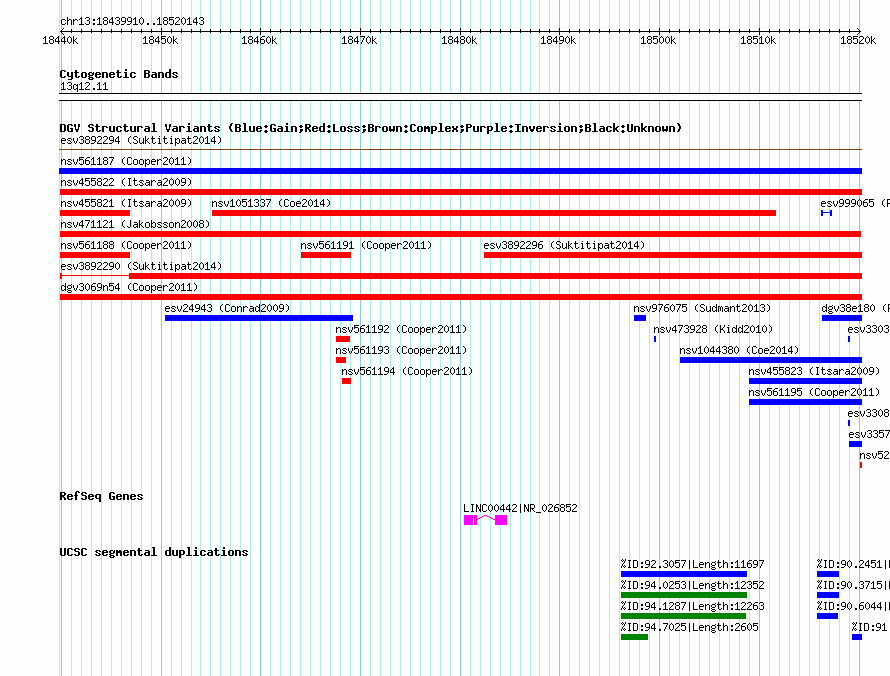The image size is (890, 676).
Task: Click the UCSC segmental duplications track title
Action: tap(154, 552)
